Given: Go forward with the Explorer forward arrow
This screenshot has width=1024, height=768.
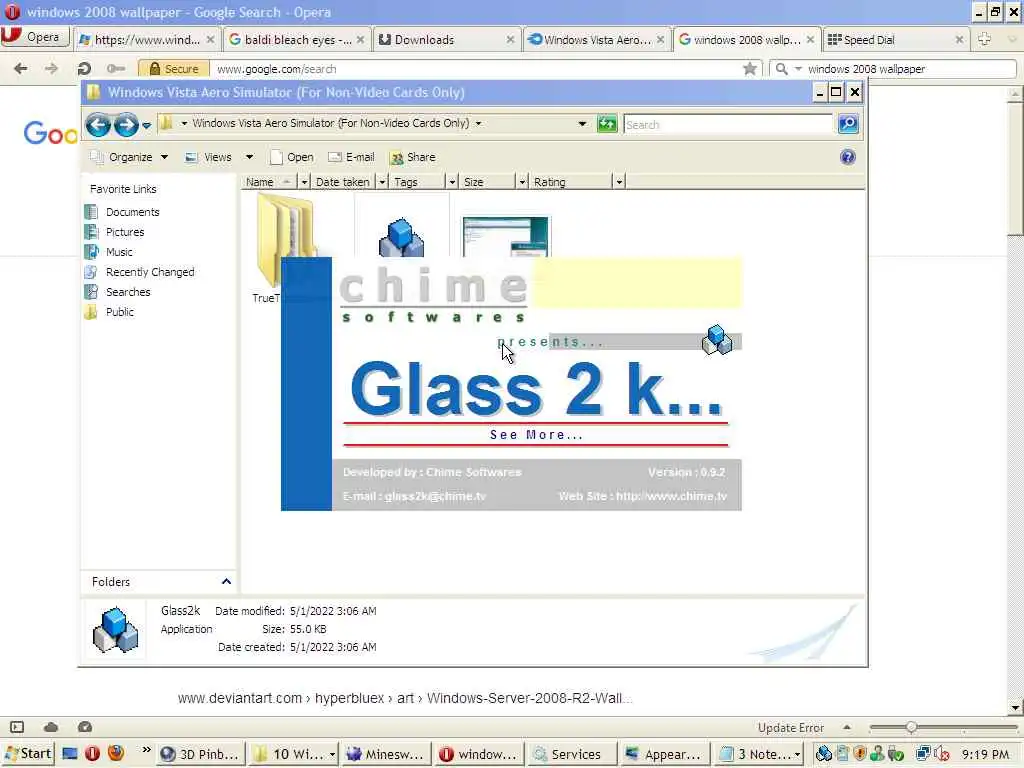Looking at the screenshot, I should pyautogui.click(x=126, y=124).
